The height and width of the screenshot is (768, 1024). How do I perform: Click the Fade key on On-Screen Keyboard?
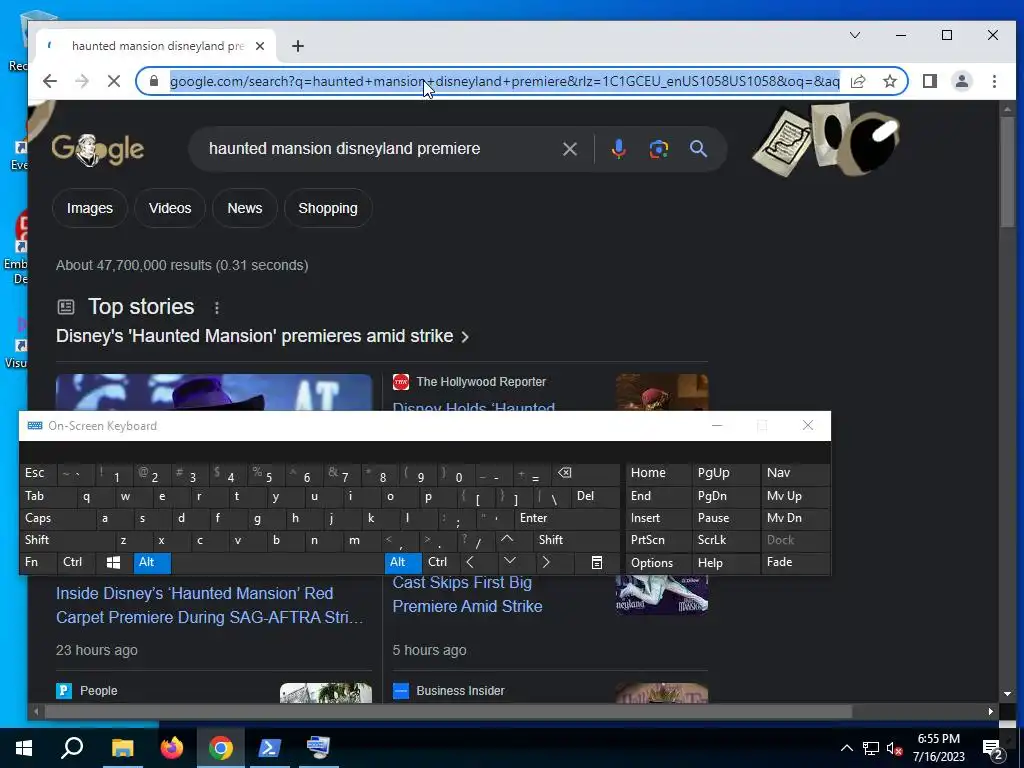(795, 562)
